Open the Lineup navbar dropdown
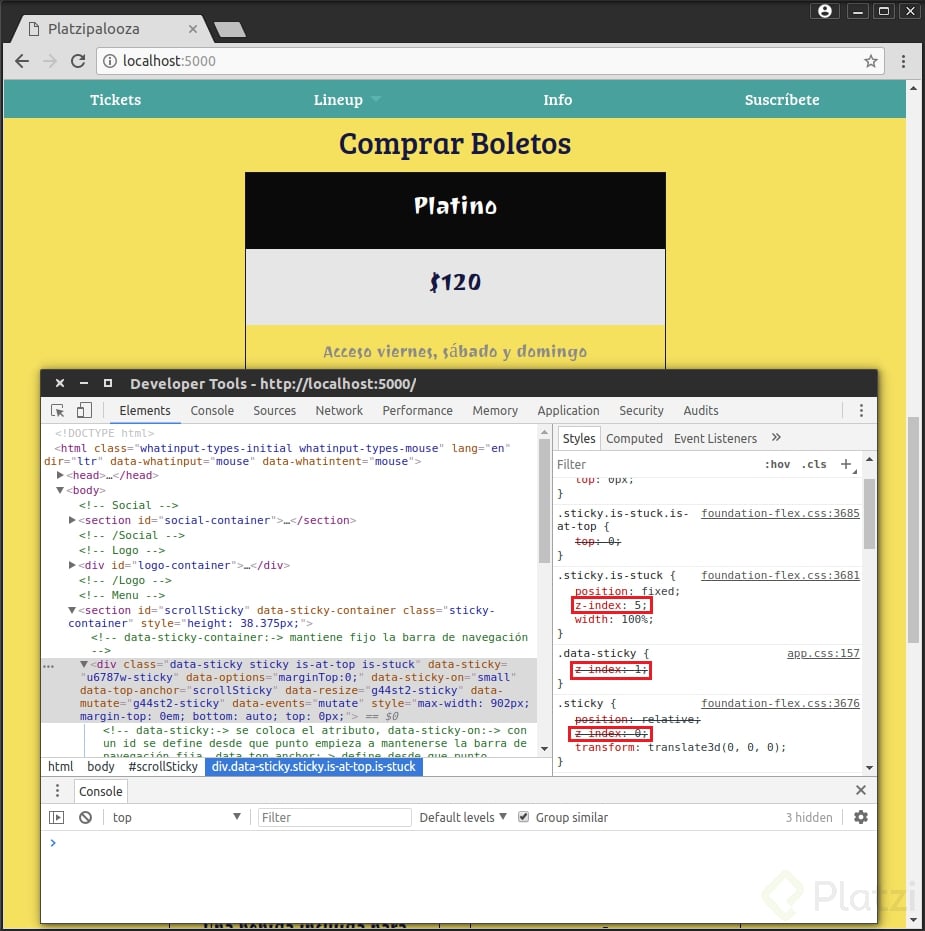This screenshot has width=925, height=931. (347, 100)
